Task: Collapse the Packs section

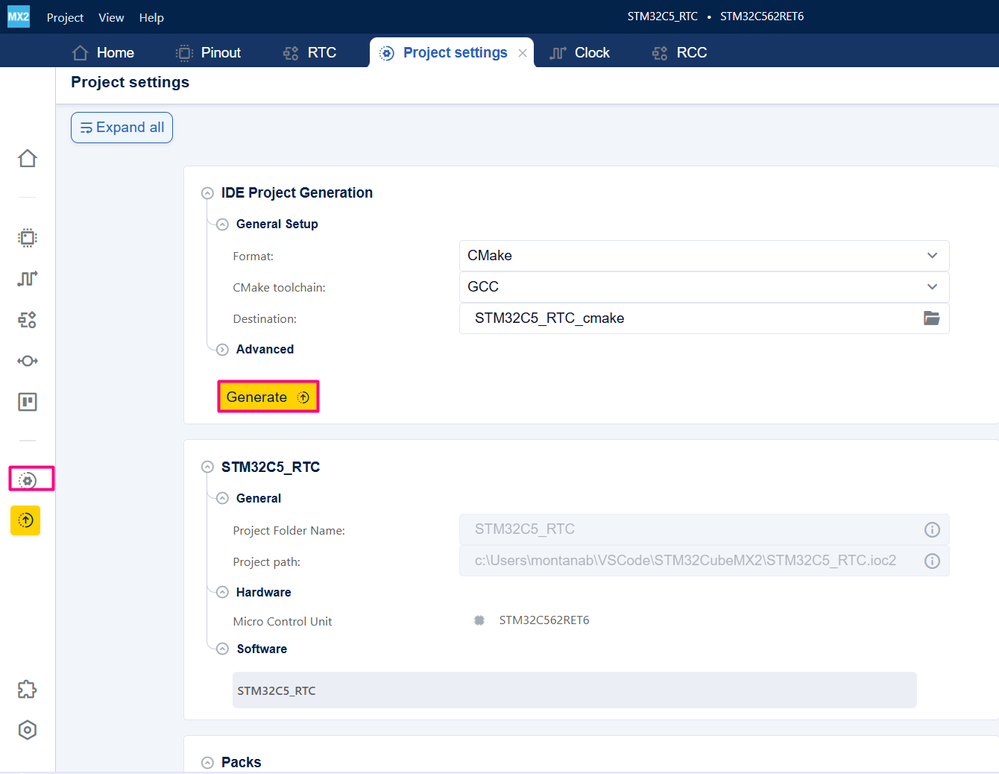Action: [x=207, y=763]
